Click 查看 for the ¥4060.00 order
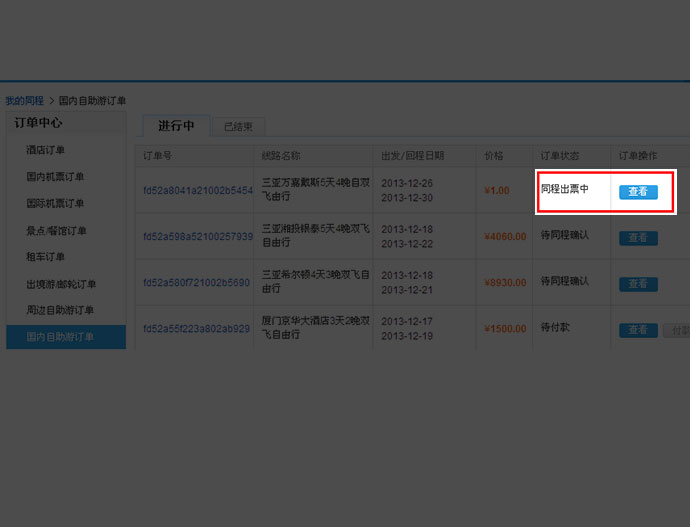This screenshot has height=527, width=690. [x=638, y=238]
